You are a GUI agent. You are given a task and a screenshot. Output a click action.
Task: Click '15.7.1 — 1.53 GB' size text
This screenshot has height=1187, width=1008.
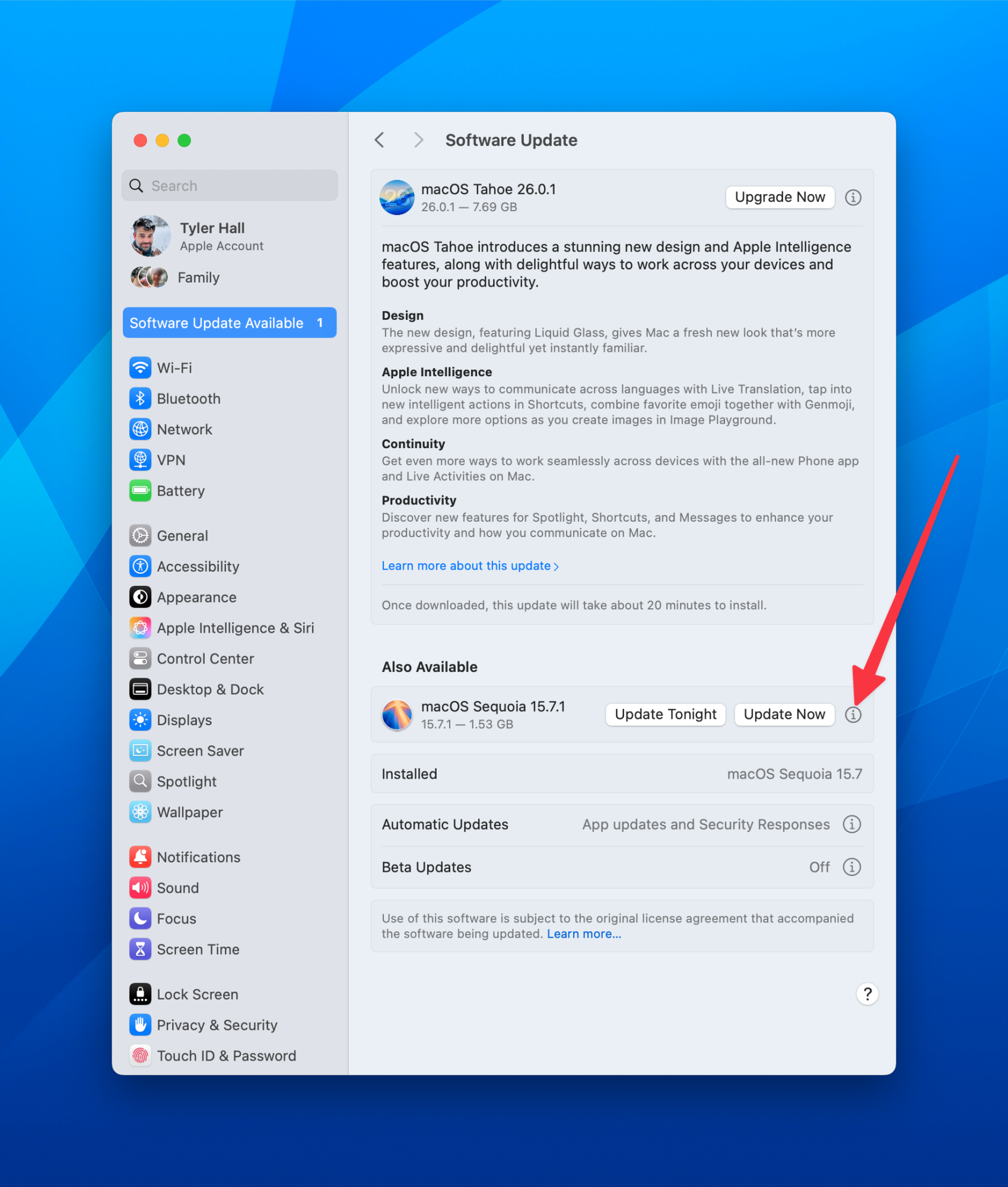[x=467, y=724]
